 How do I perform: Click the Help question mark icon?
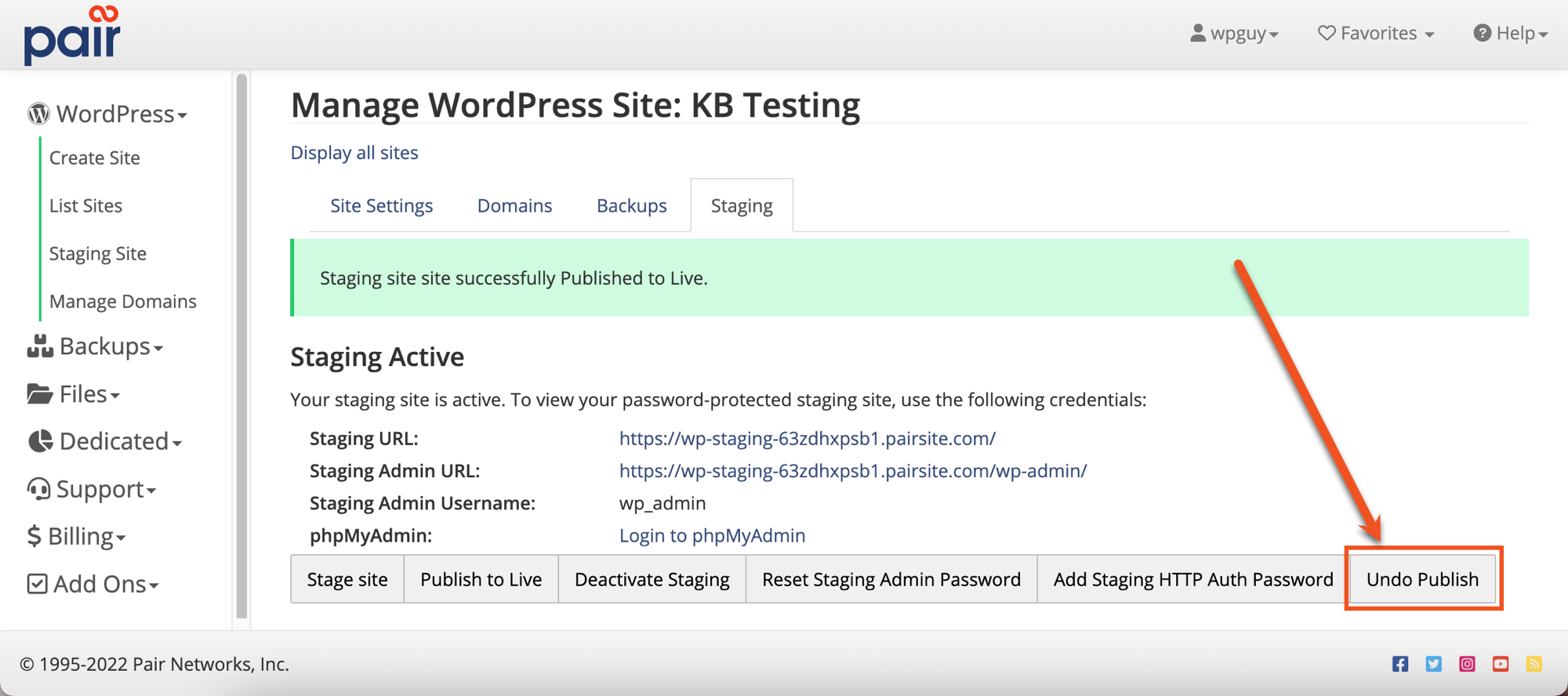tap(1482, 33)
